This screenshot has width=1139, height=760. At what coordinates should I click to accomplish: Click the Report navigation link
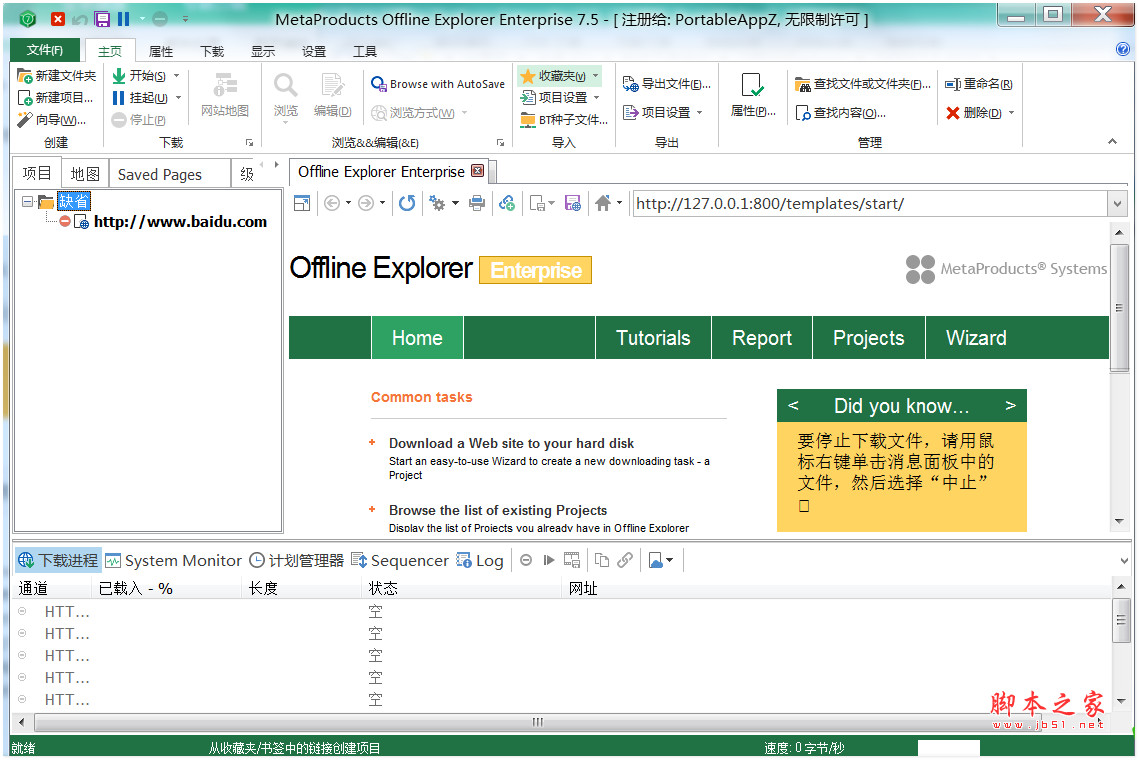(761, 338)
